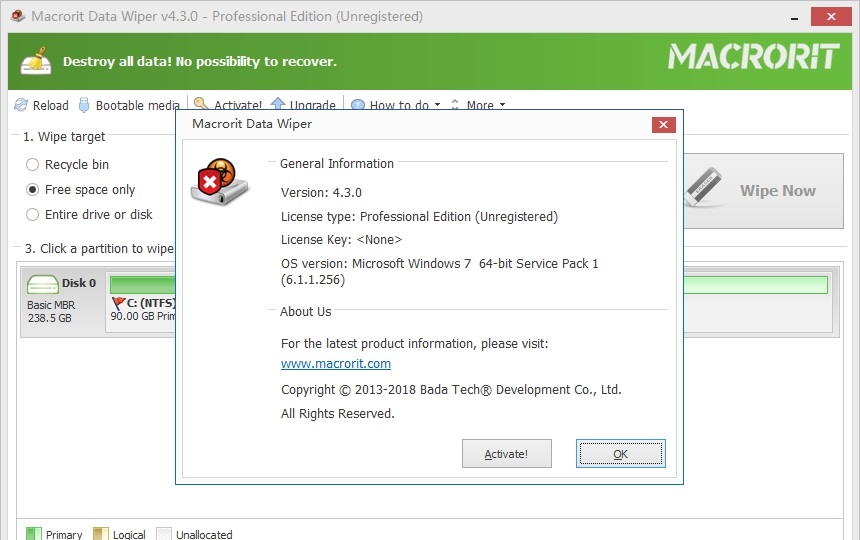Click the Bootable media USB icon
This screenshot has height=540, width=860.
[x=84, y=105]
